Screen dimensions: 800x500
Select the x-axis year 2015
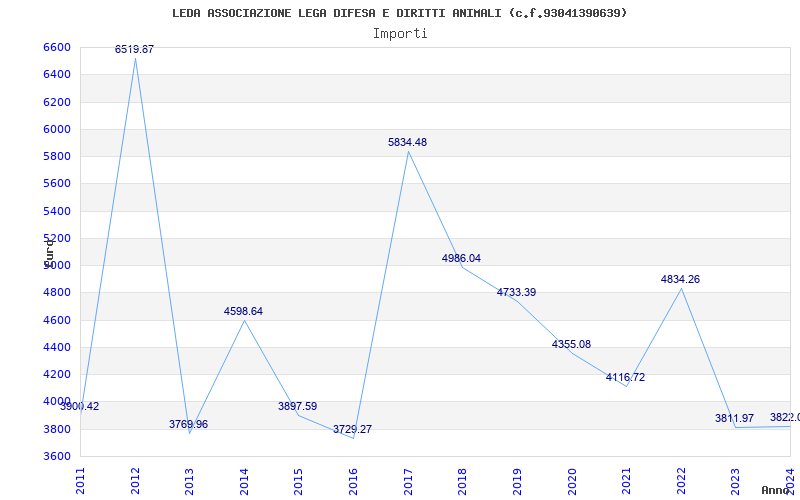298,481
